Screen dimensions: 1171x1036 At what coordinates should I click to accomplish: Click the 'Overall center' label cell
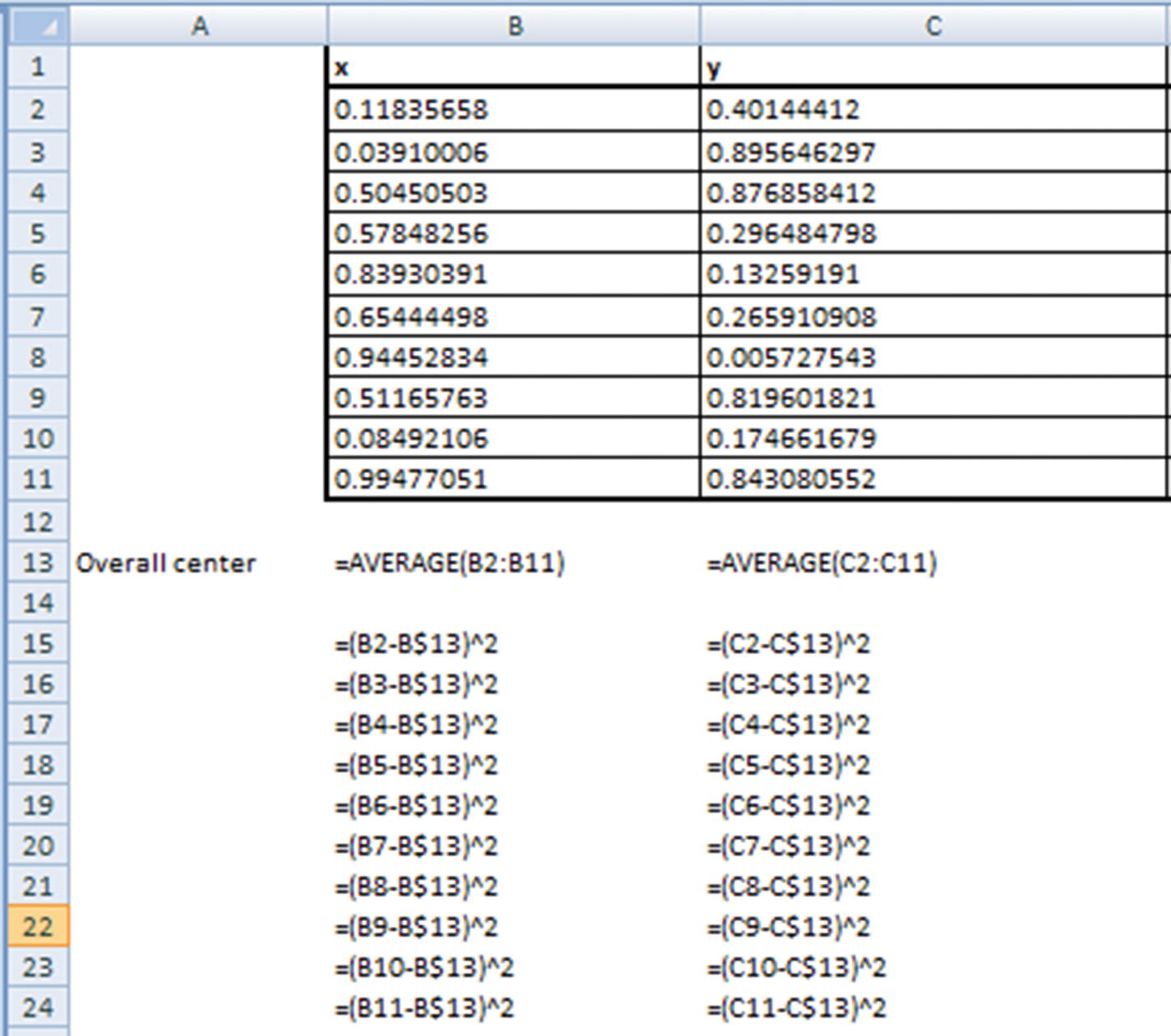(x=199, y=563)
